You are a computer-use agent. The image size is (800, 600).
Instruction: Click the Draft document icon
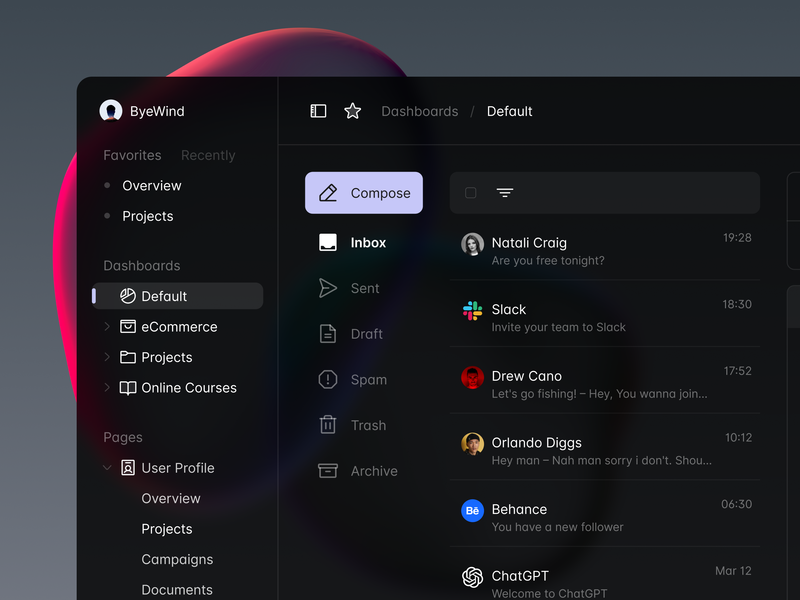click(x=328, y=334)
